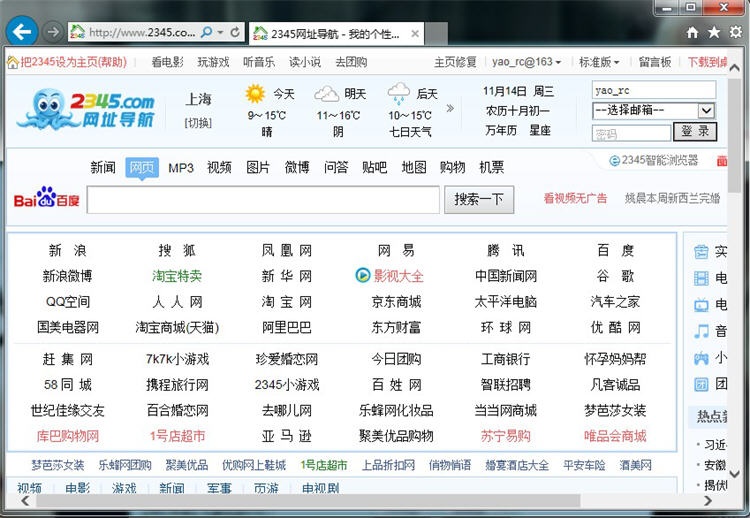Click the Baidu search input field
This screenshot has height=518, width=750.
click(263, 200)
